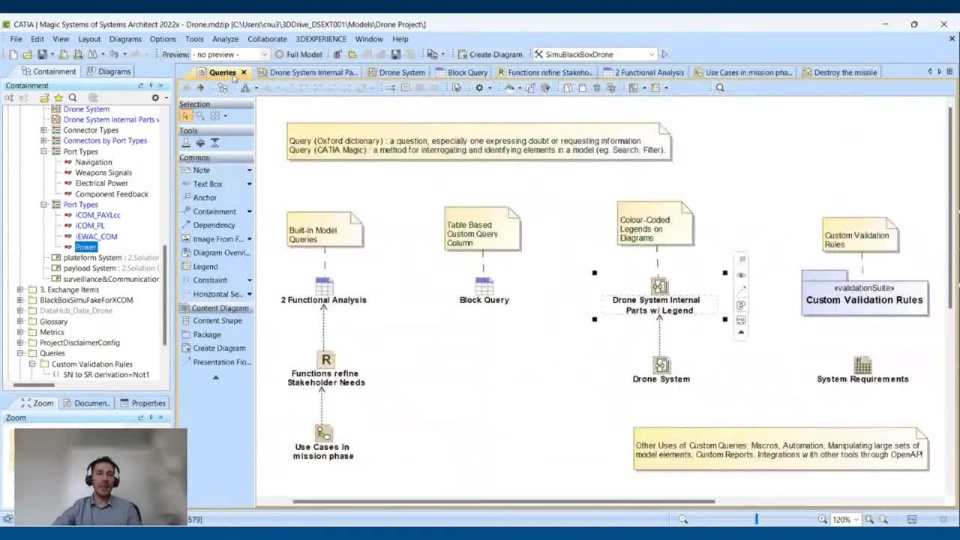
Task: Open the Constraint tool dropdown arrow
Action: (249, 280)
